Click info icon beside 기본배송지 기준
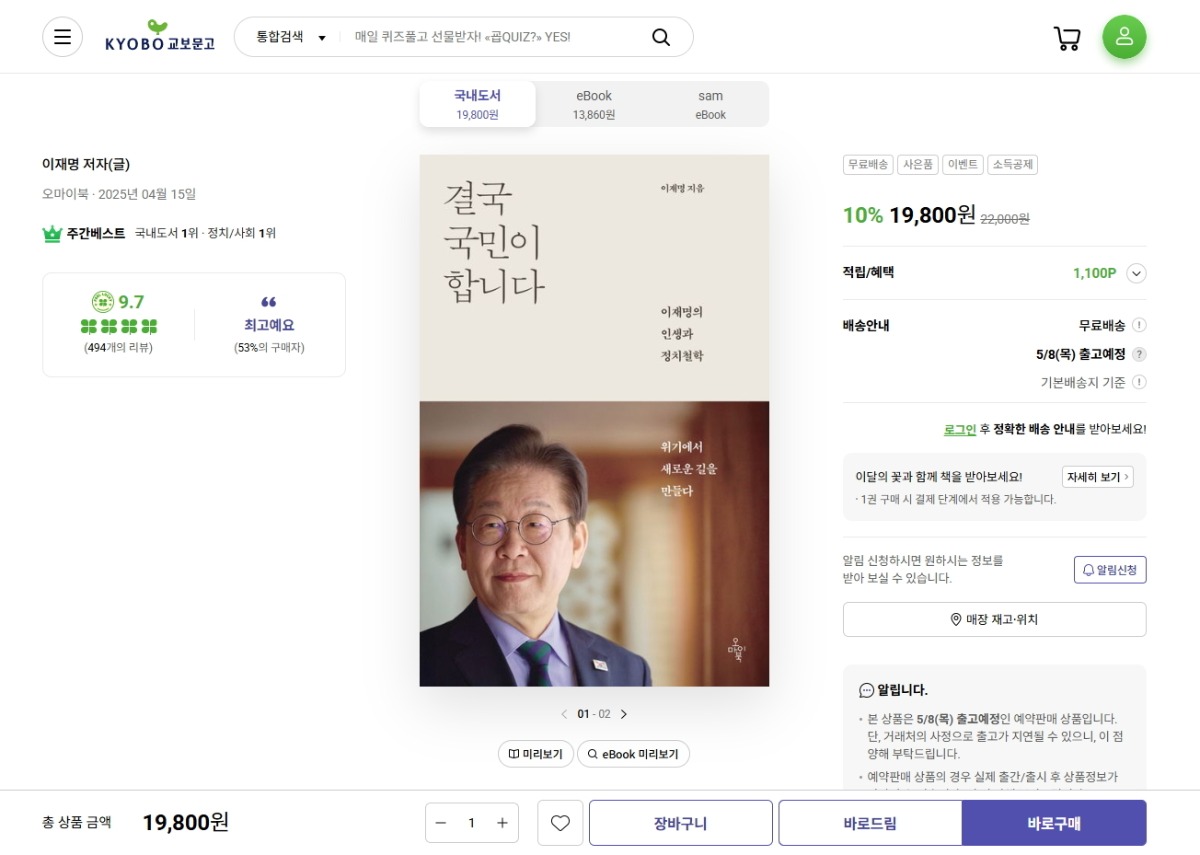Screen dimensions: 1200x855 1139,382
